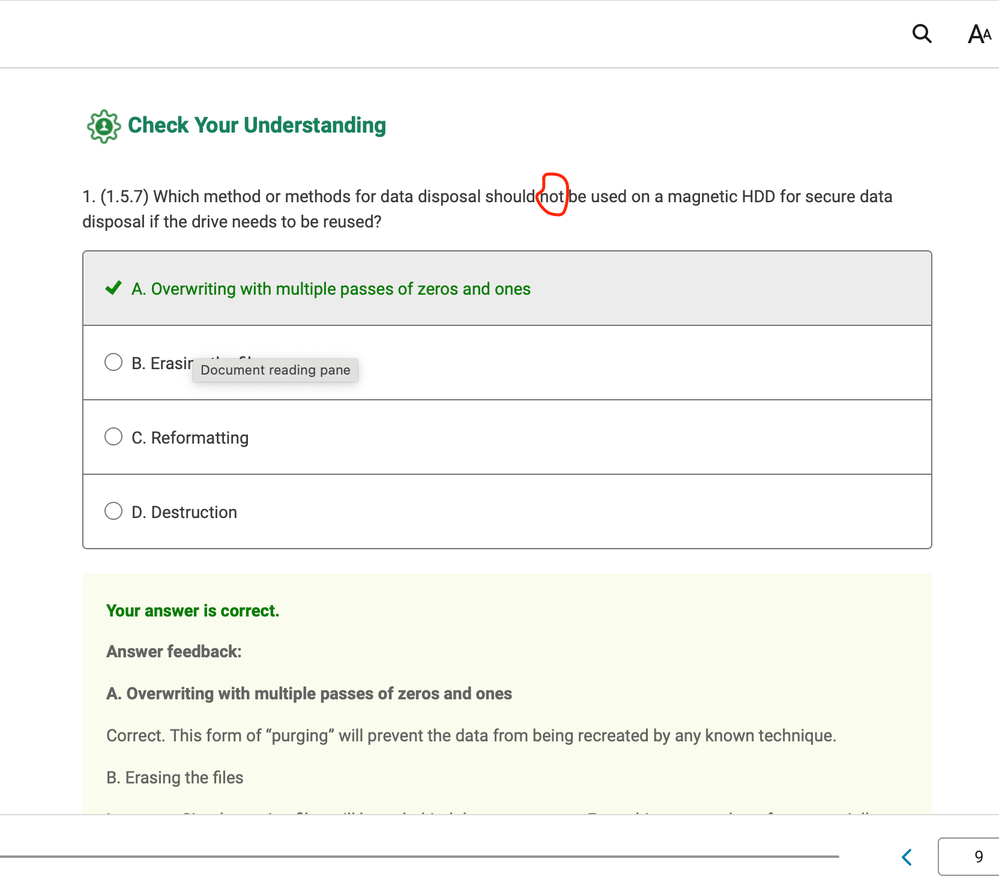The image size is (999, 886).
Task: Go to previous page with blue chevron
Action: 907,857
